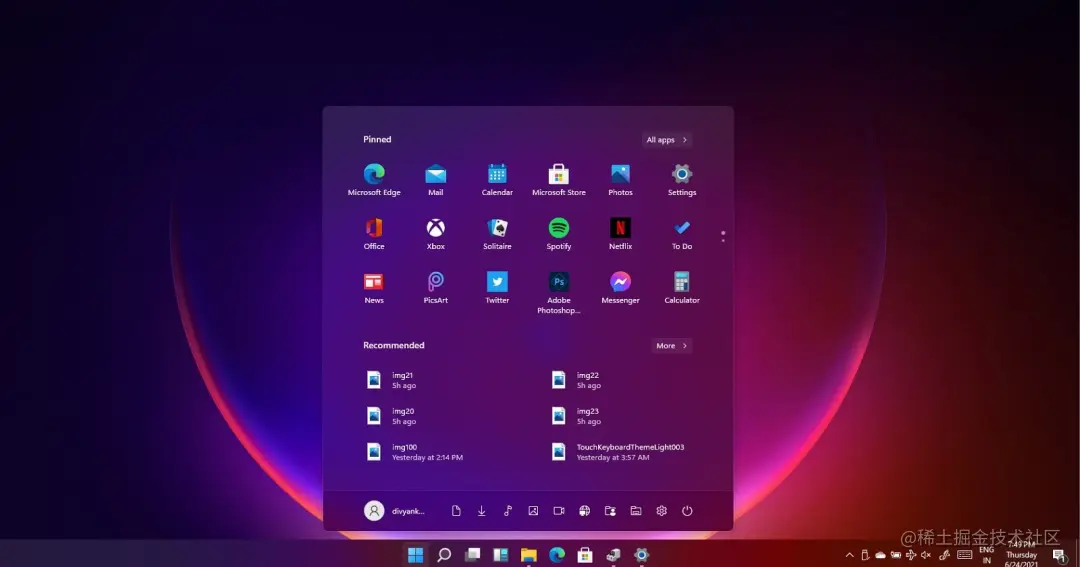
Task: Click the Windows Start button on taskbar
Action: point(415,555)
